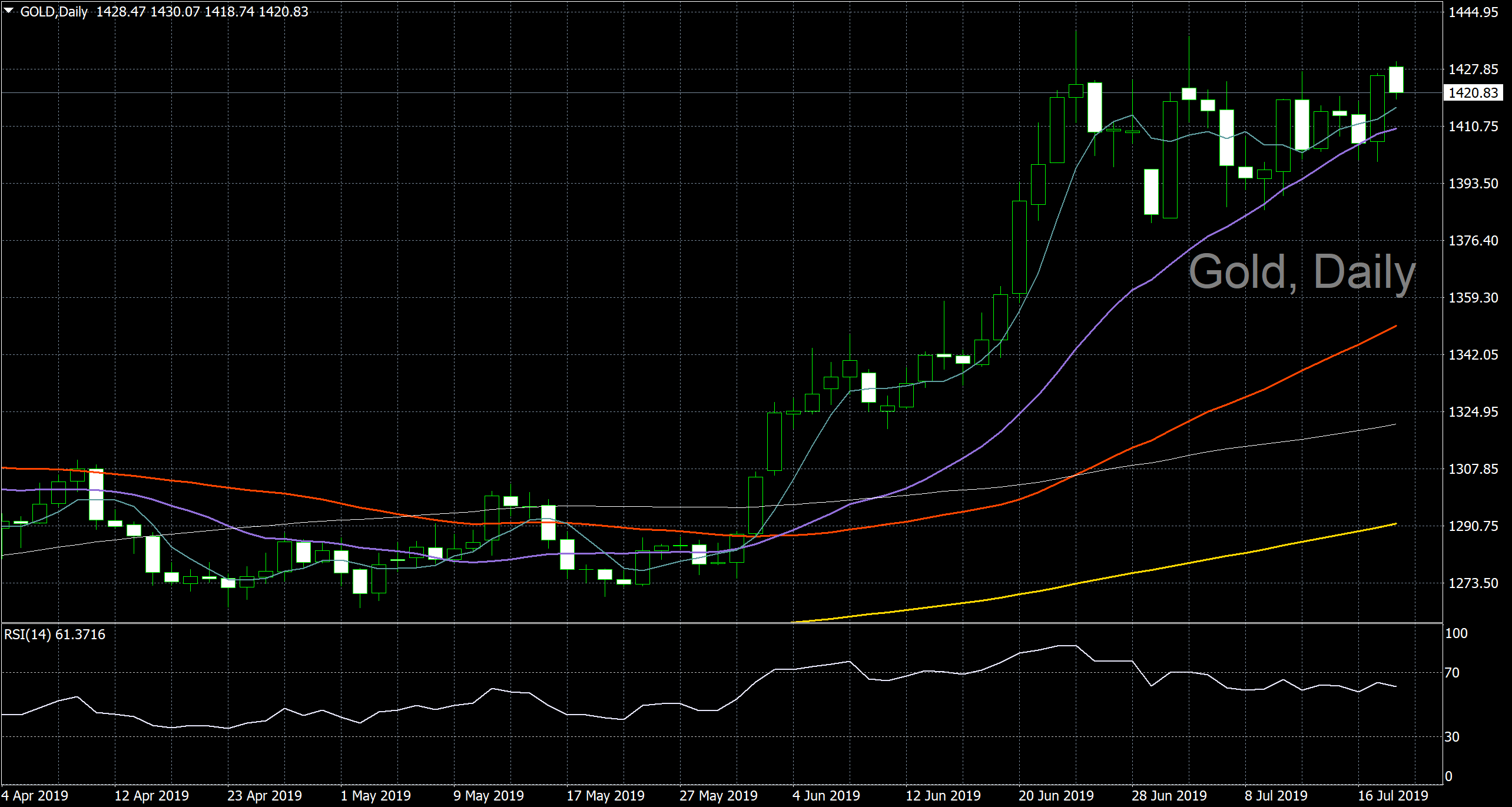The width and height of the screenshot is (1512, 807).
Task: Click the 17 May 2019 date label
Action: pos(605,796)
